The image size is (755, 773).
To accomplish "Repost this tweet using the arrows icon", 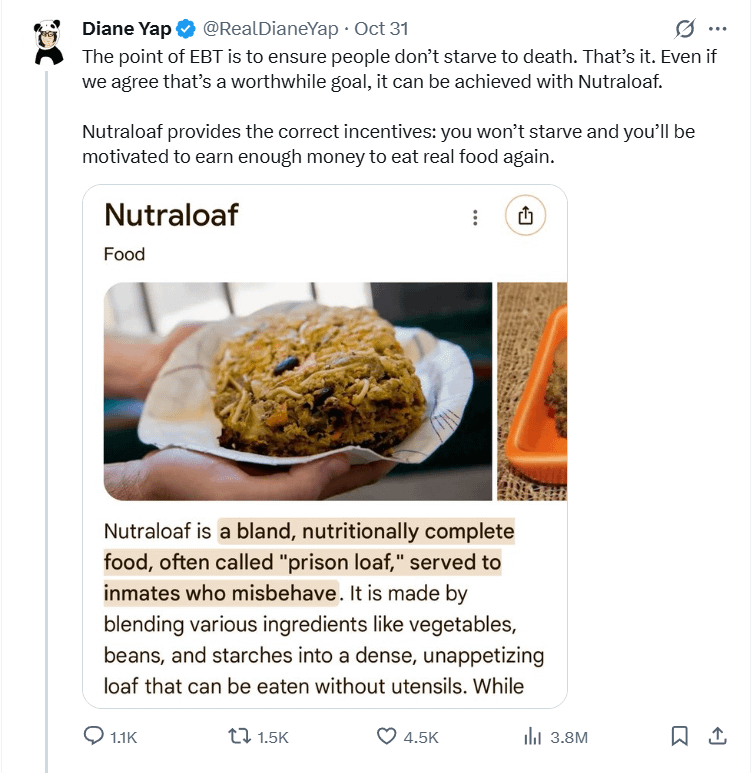I will pos(240,737).
